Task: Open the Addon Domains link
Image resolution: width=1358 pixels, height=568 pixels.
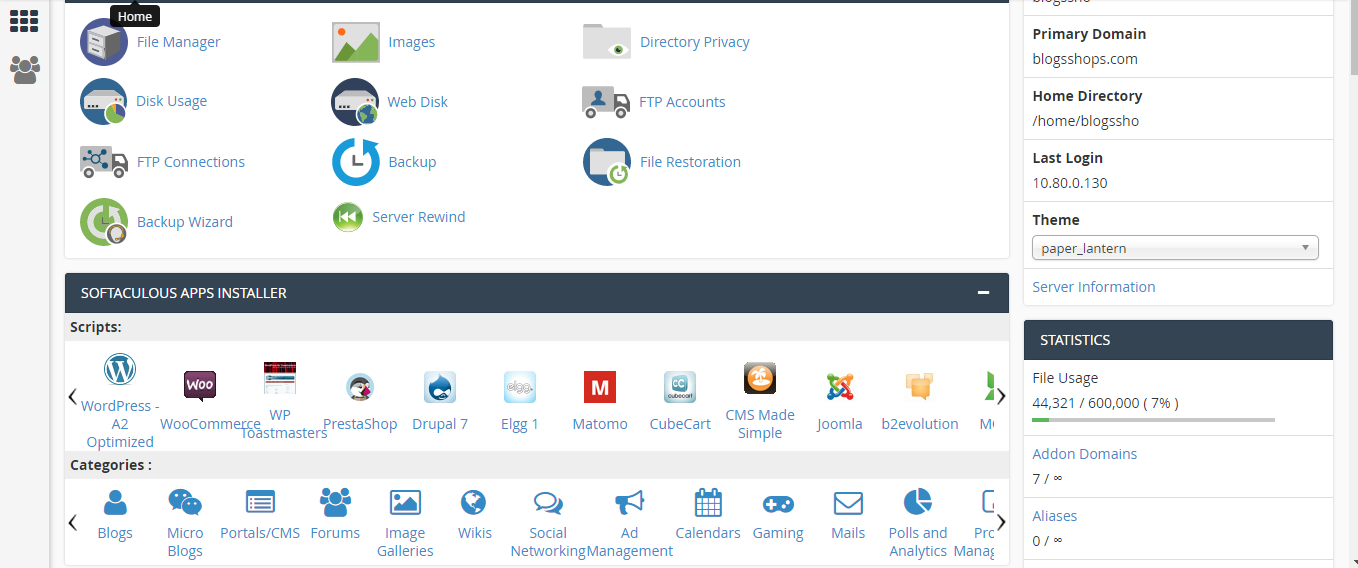Action: click(1084, 454)
